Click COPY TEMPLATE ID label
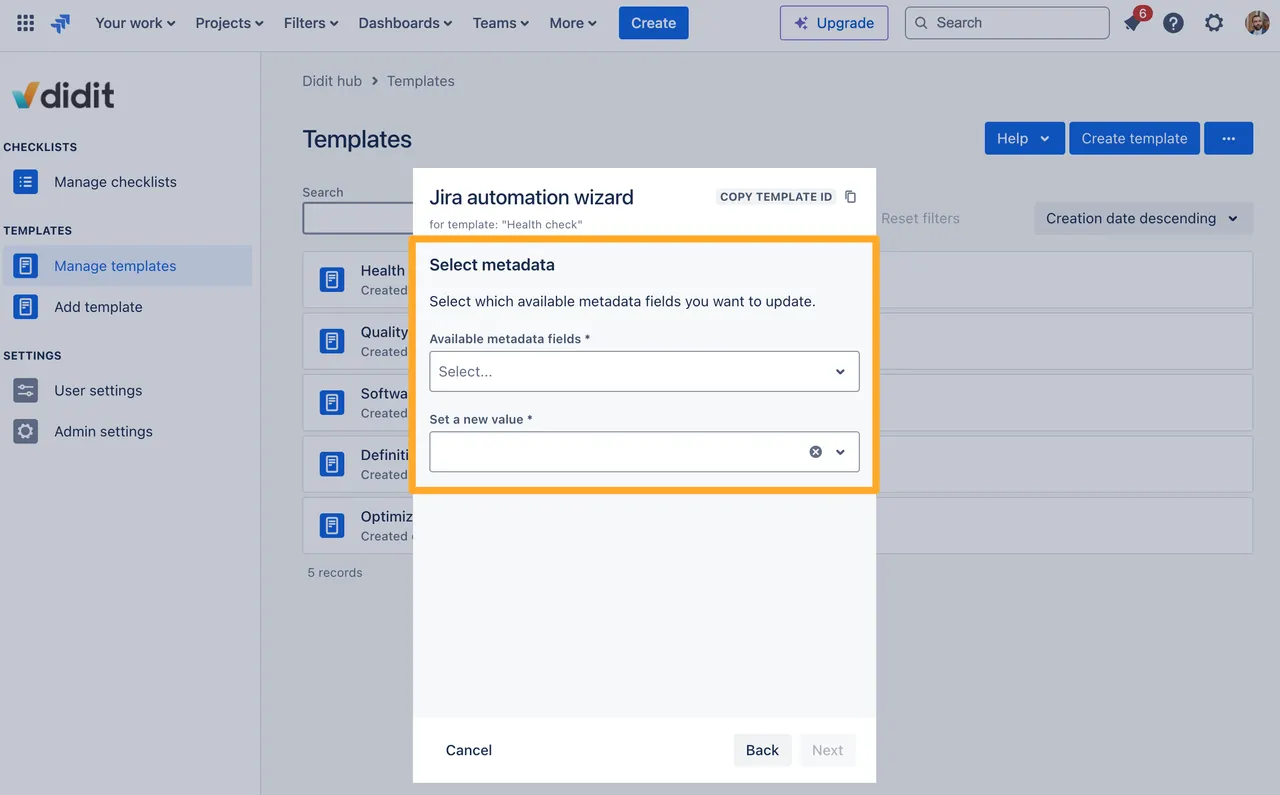 (x=776, y=197)
